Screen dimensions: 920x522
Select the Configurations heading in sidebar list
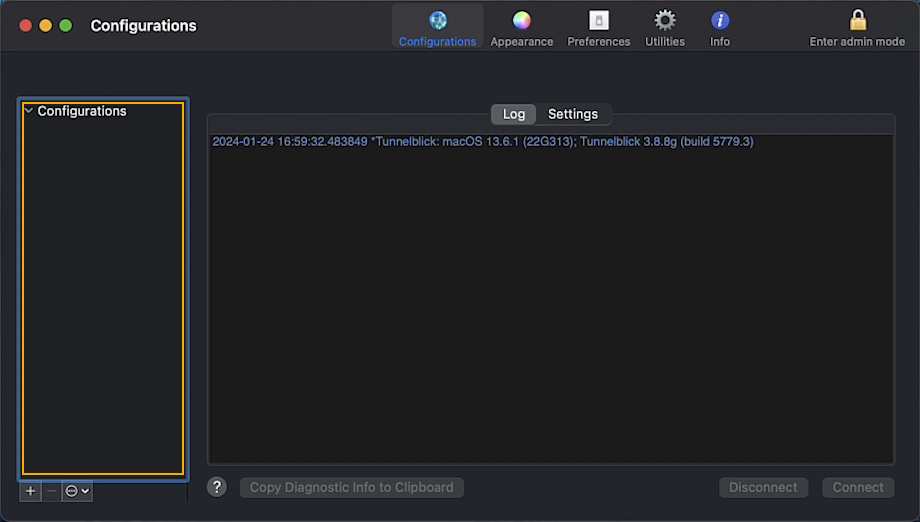click(82, 111)
